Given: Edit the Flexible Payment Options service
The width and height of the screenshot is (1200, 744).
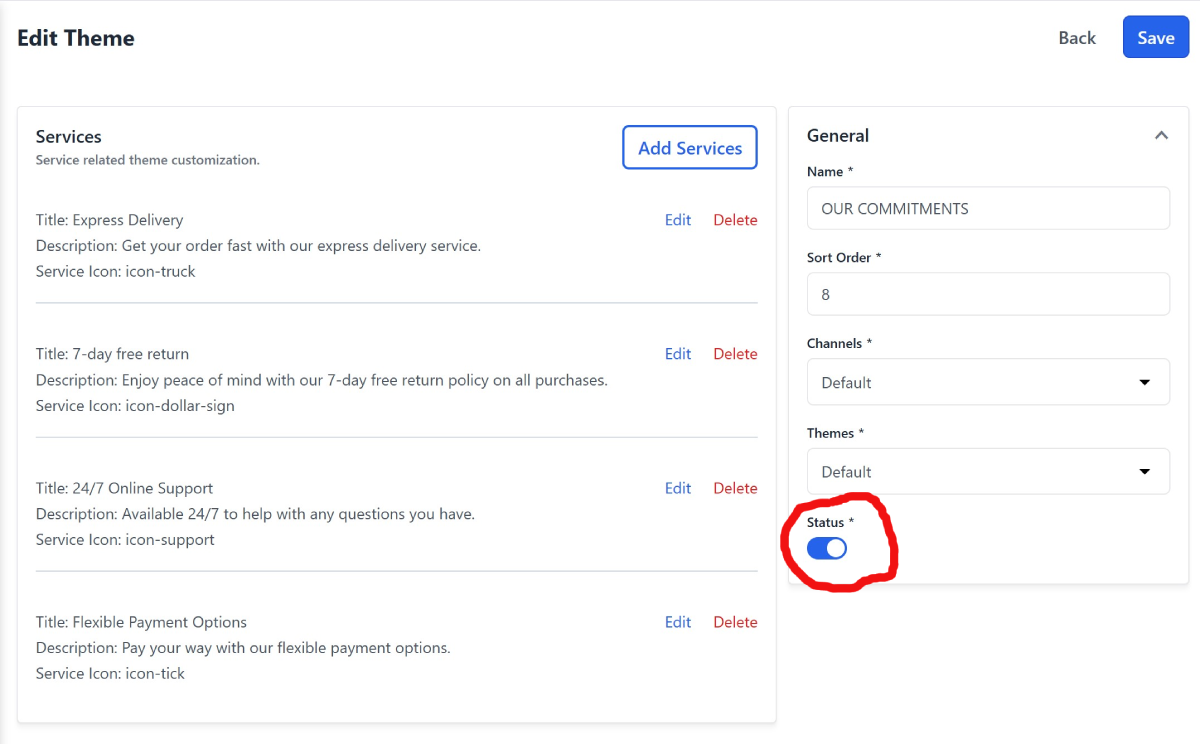Looking at the screenshot, I should click(678, 622).
